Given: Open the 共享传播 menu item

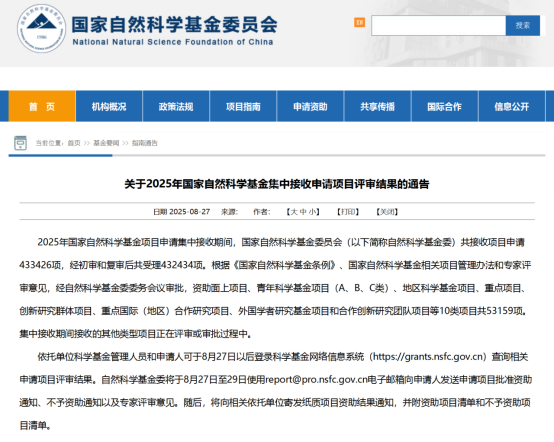Looking at the screenshot, I should (x=377, y=106).
